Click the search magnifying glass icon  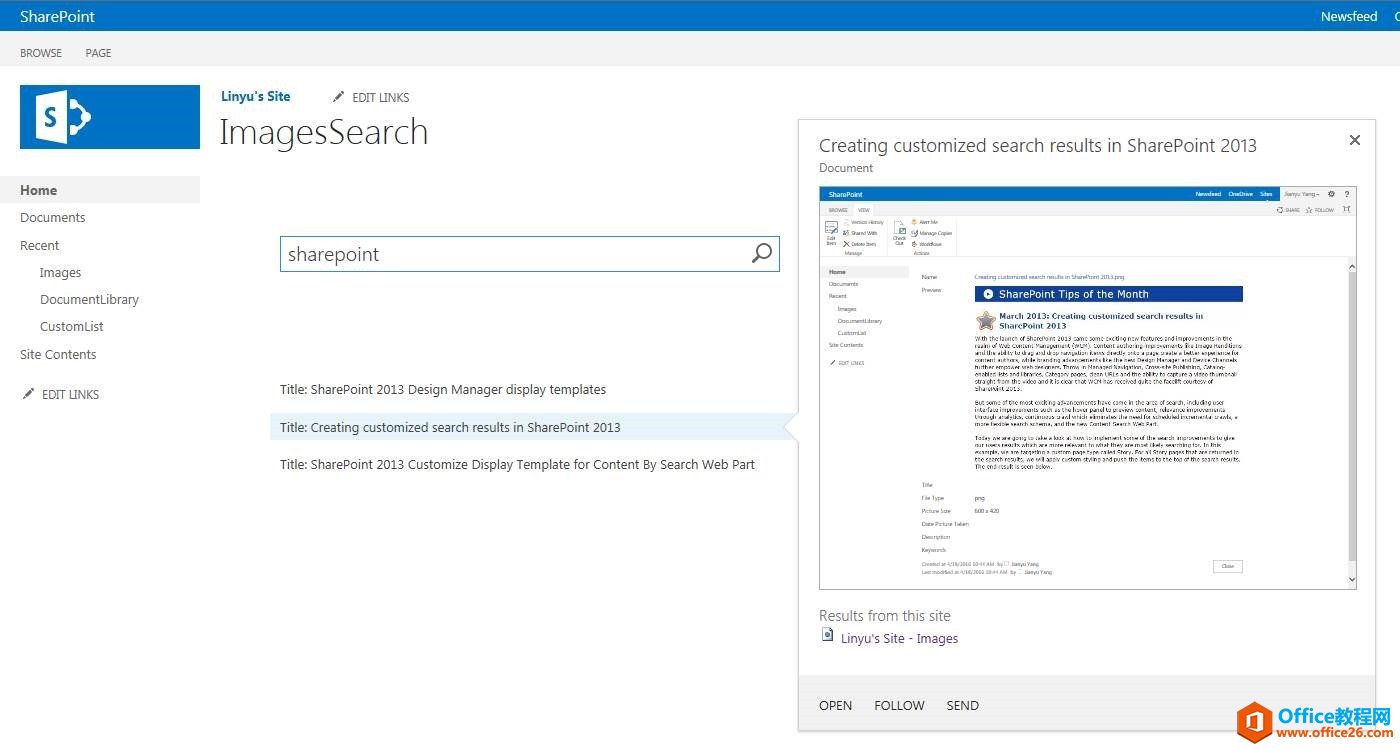(x=761, y=254)
